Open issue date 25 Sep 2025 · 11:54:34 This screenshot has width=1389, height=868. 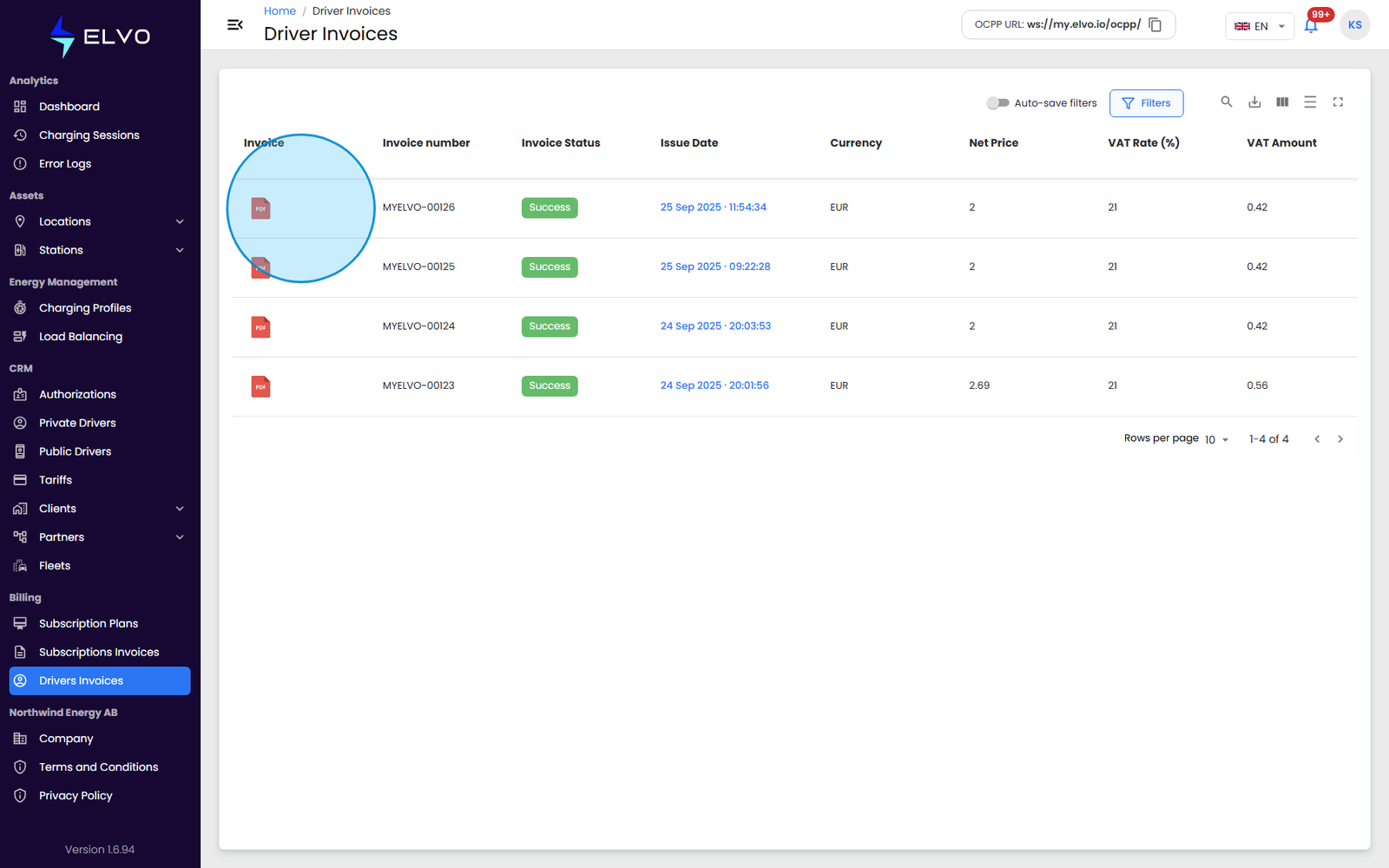[x=713, y=207]
